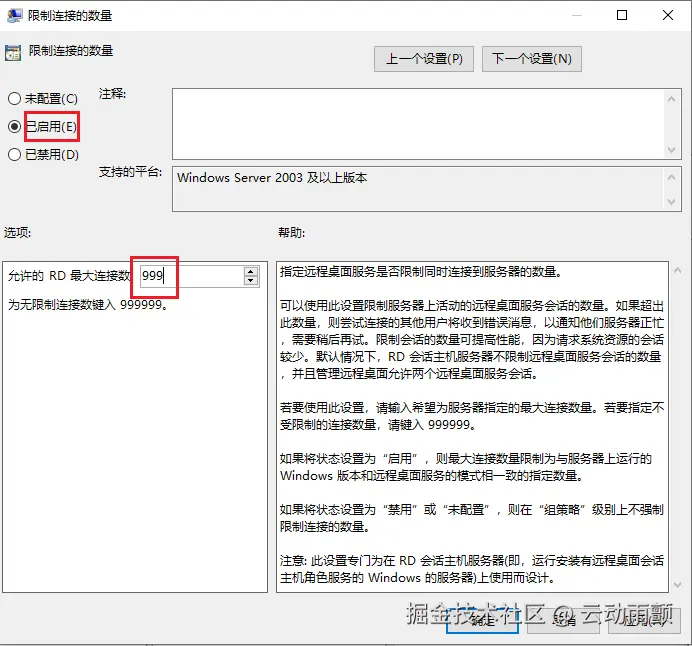Click supported platforms box scroll-down arrow
The width and height of the screenshot is (692, 646).
[672, 202]
